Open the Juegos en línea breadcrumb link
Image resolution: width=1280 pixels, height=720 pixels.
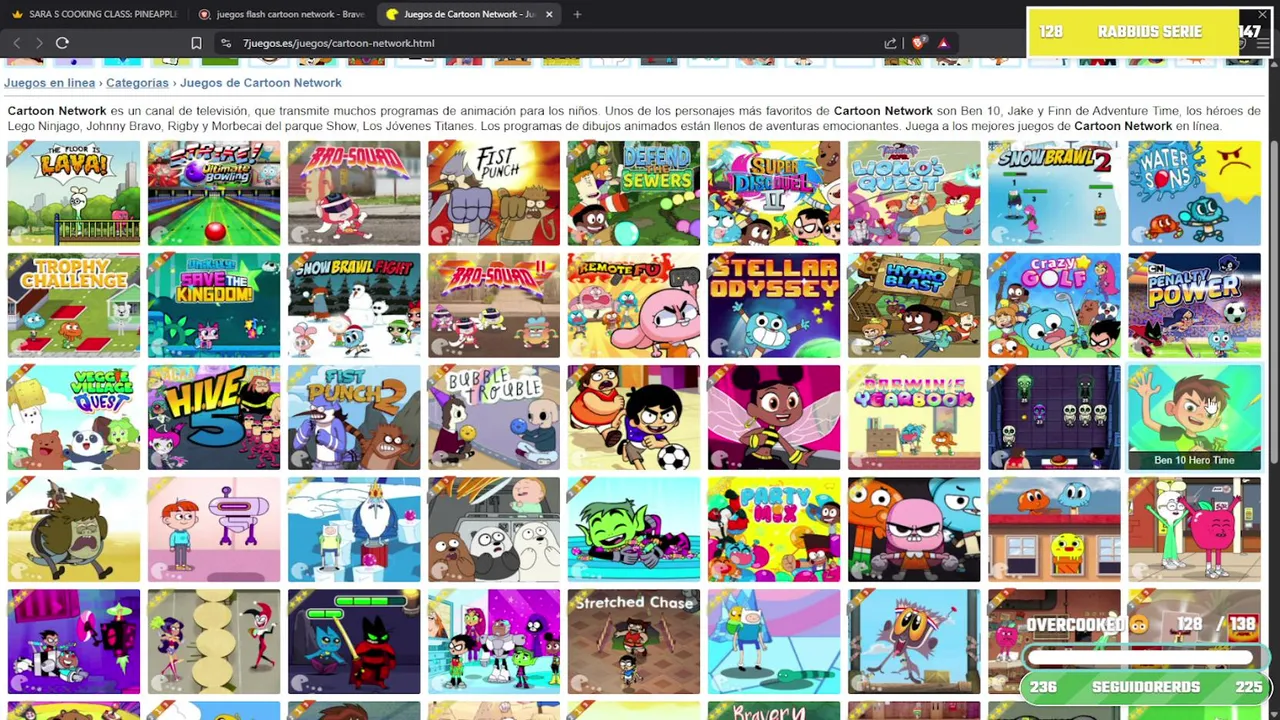pyautogui.click(x=49, y=83)
